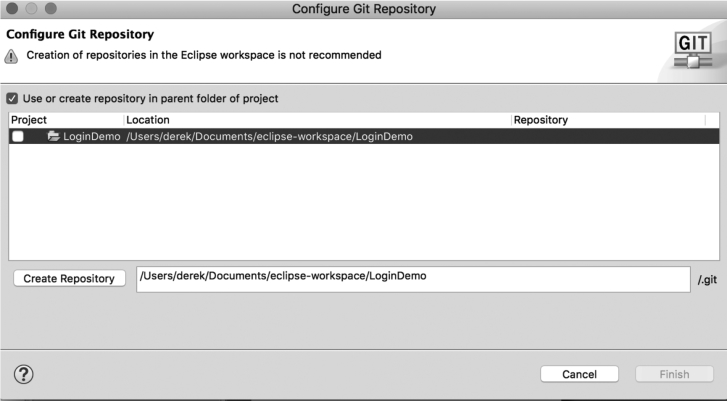Click the window zoom button
The width and height of the screenshot is (727, 401).
pyautogui.click(x=50, y=9)
